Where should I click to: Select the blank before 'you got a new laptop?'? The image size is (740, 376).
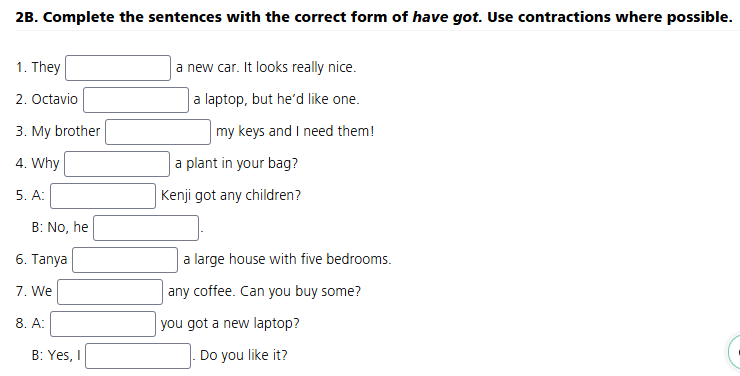pyautogui.click(x=103, y=324)
